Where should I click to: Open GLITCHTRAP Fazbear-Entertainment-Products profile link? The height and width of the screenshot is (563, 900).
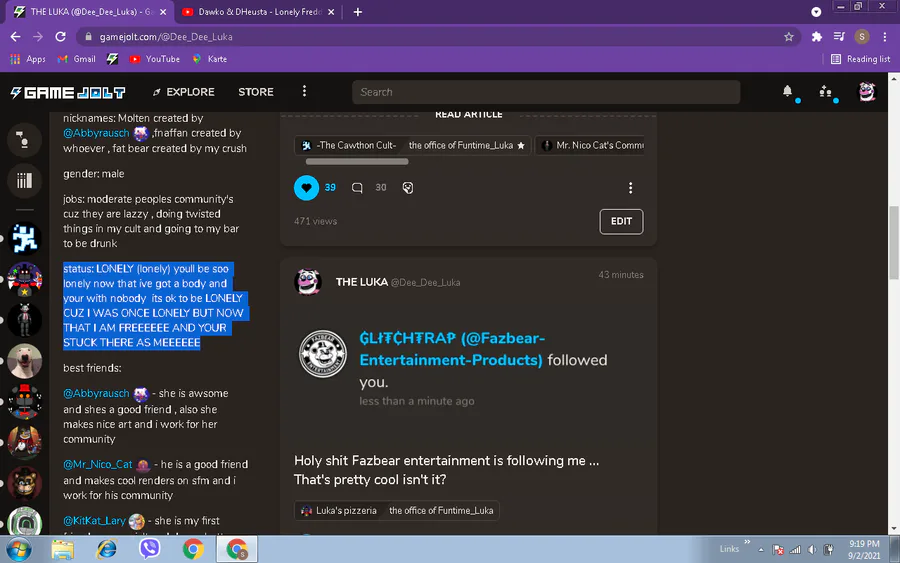tap(452, 349)
